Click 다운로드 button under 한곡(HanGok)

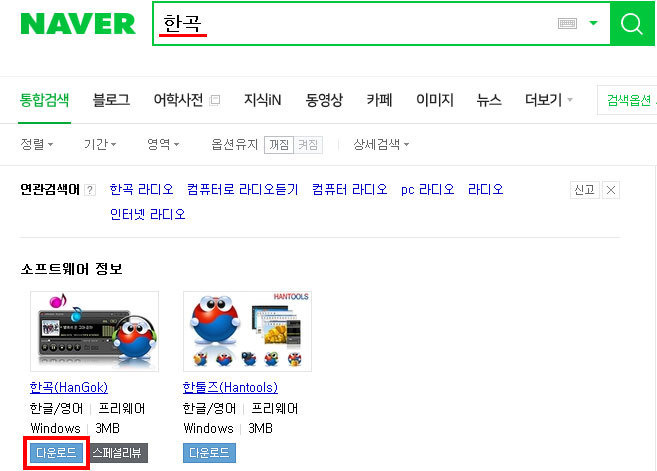point(57,453)
